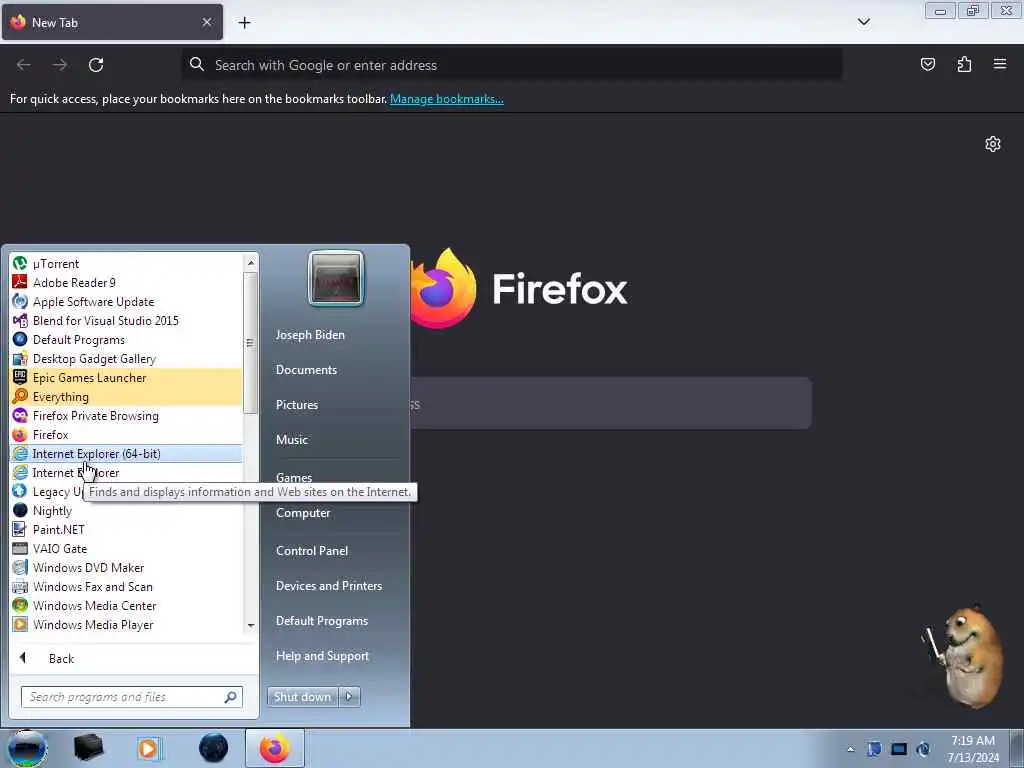Open Windows Fax and Scan

click(126, 586)
